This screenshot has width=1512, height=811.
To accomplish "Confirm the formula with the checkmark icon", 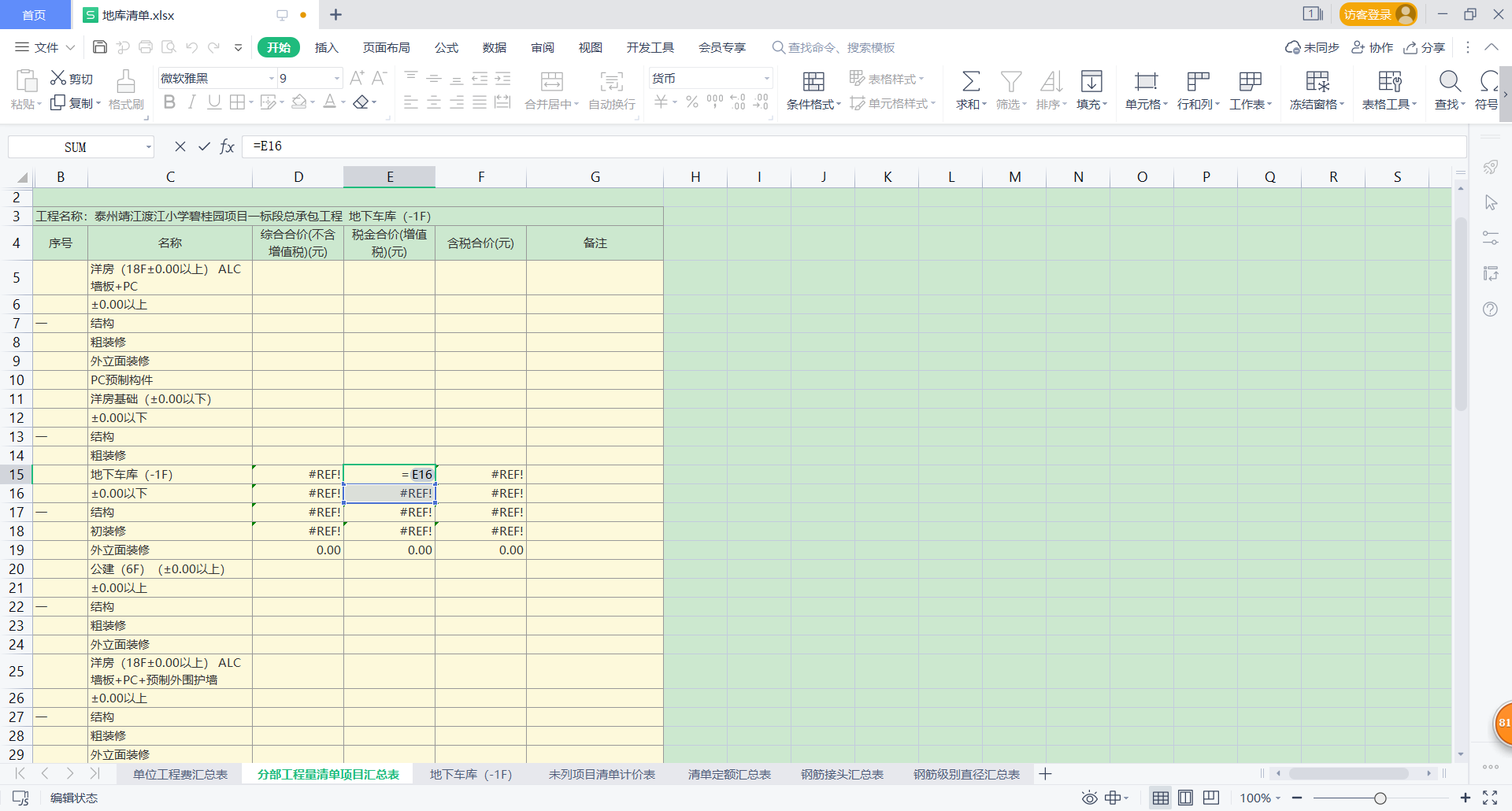I will [204, 146].
